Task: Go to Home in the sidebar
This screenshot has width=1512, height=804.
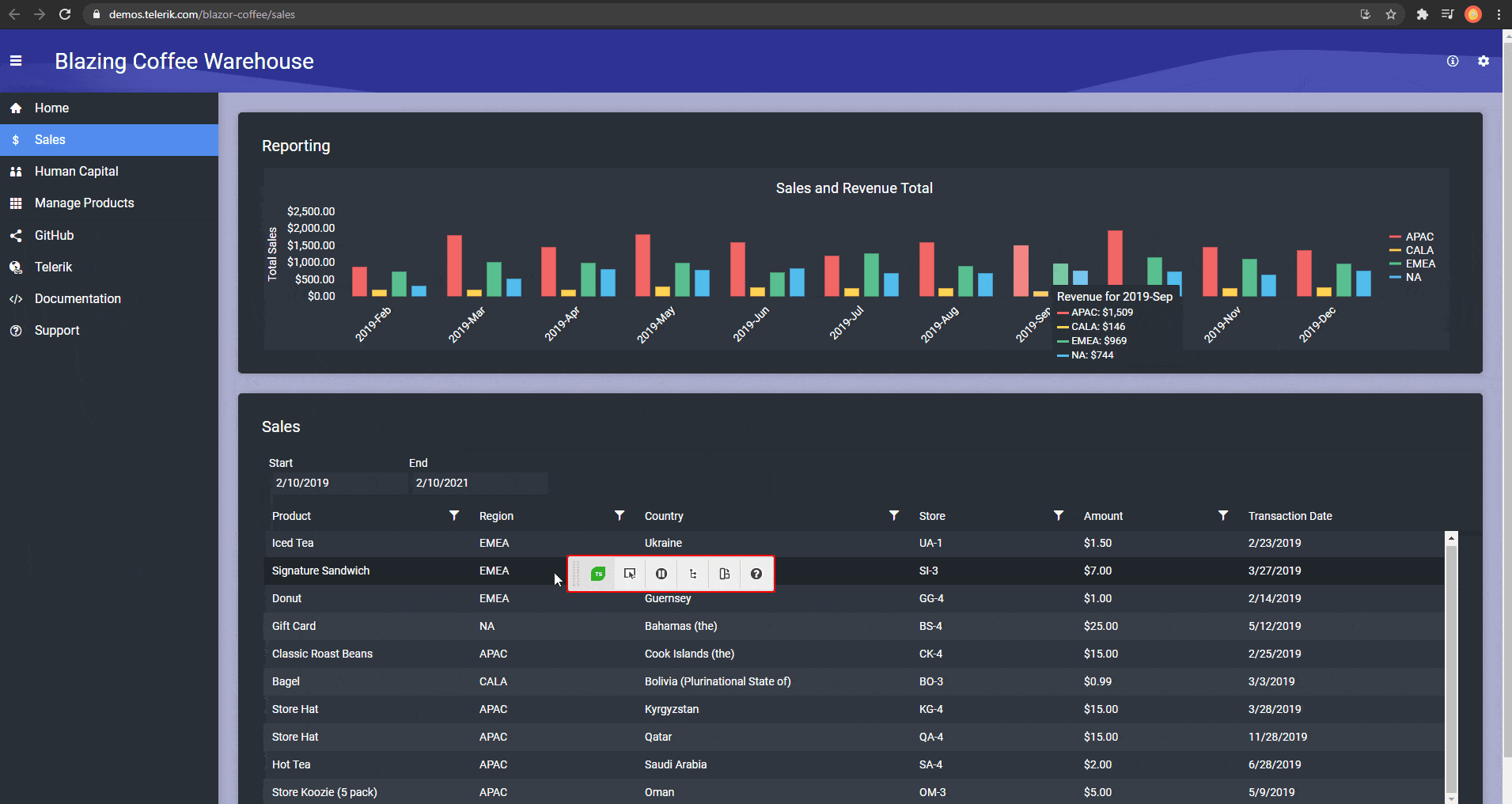Action: coord(109,108)
